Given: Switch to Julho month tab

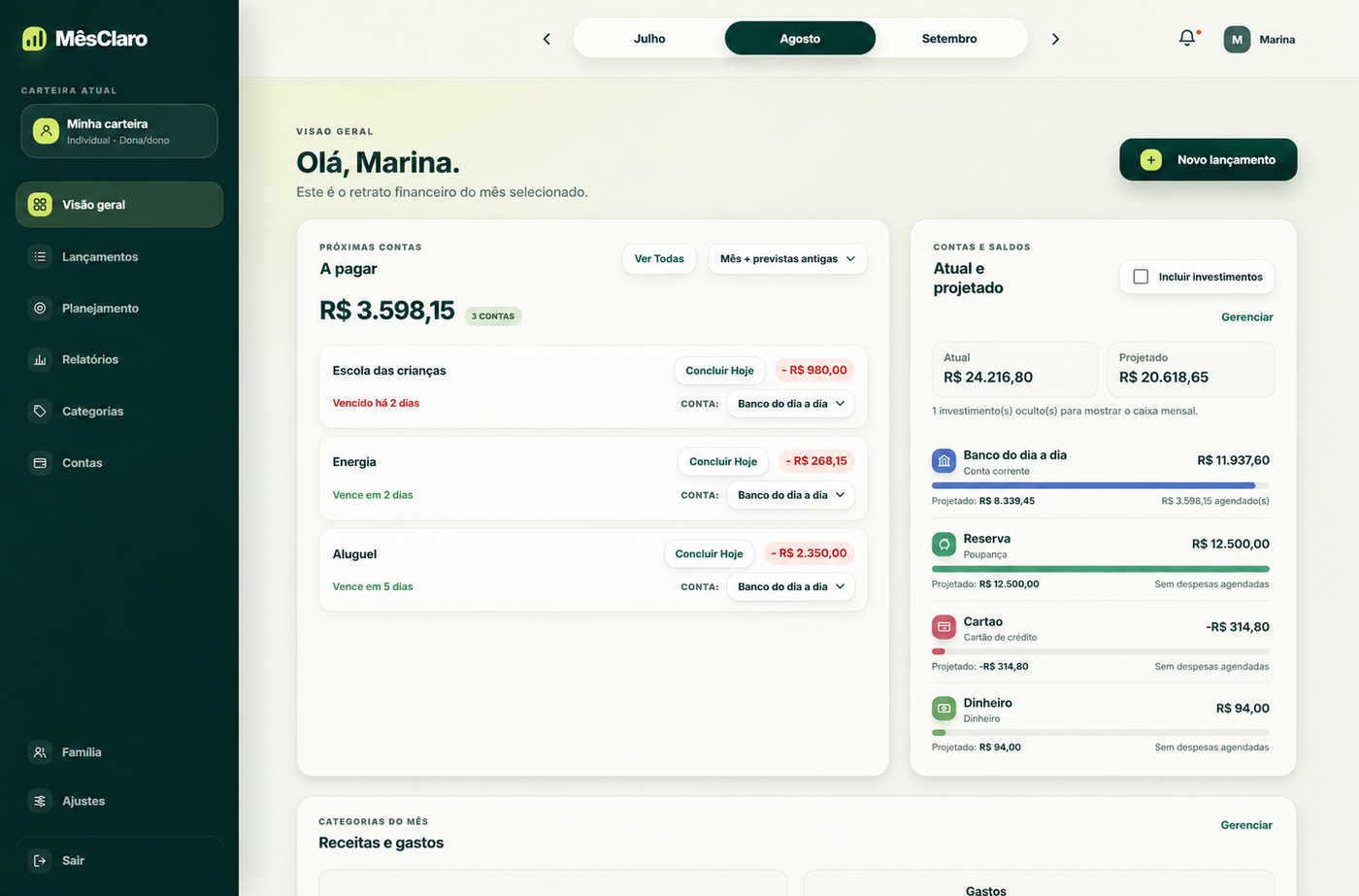Looking at the screenshot, I should pyautogui.click(x=649, y=39).
